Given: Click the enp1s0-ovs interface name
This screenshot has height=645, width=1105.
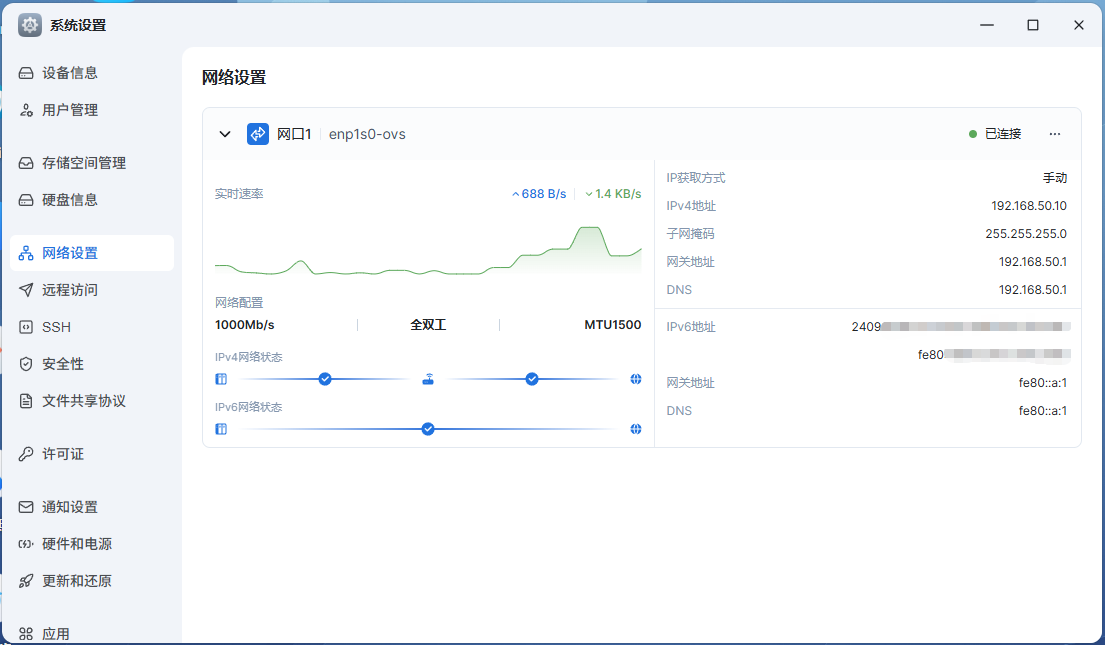Looking at the screenshot, I should pyautogui.click(x=367, y=134).
